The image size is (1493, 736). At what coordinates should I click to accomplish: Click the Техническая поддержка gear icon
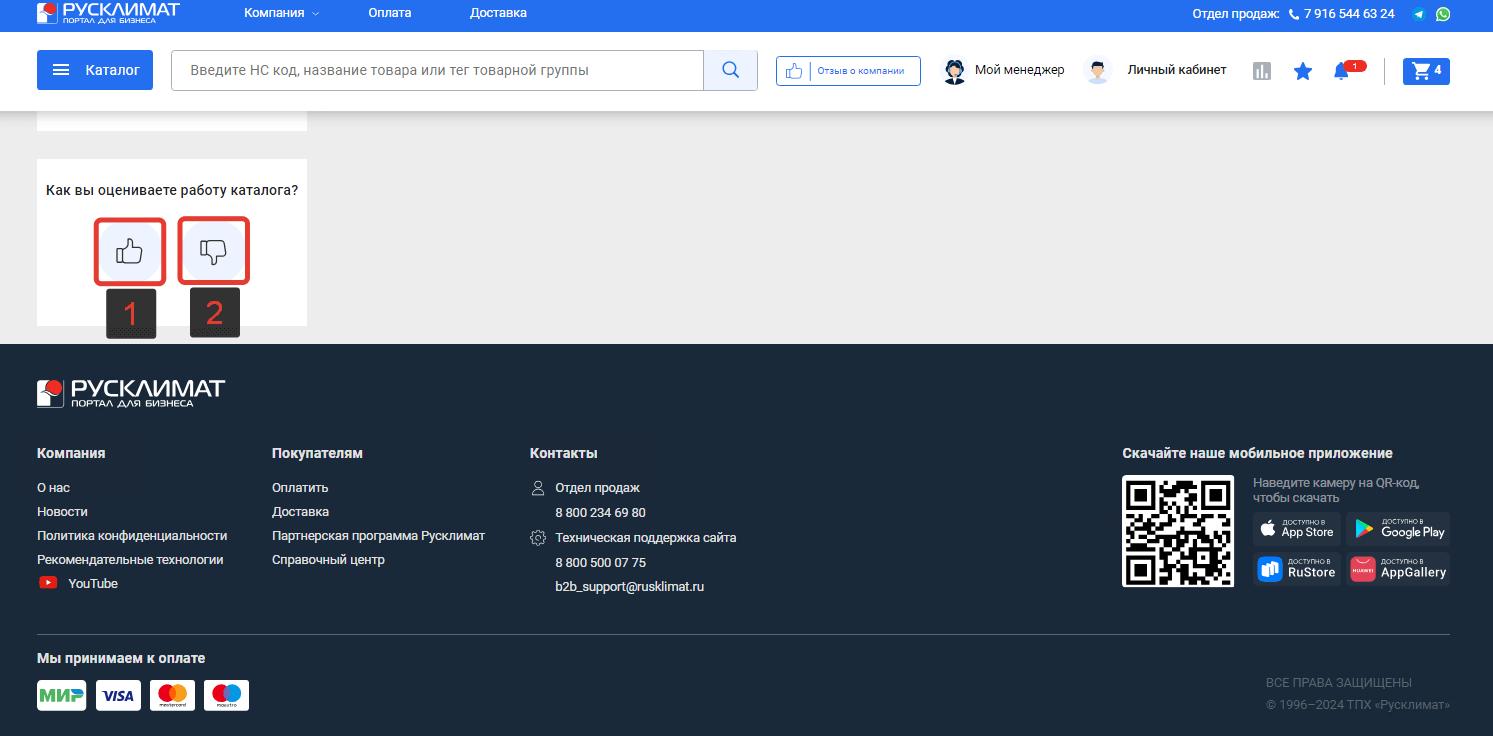(538, 538)
